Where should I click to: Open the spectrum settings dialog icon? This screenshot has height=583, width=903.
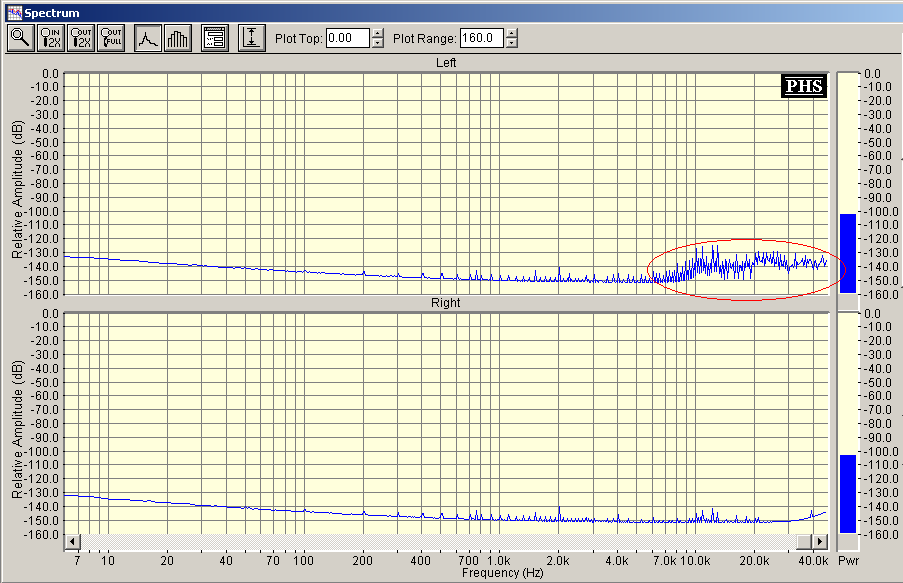click(x=214, y=39)
